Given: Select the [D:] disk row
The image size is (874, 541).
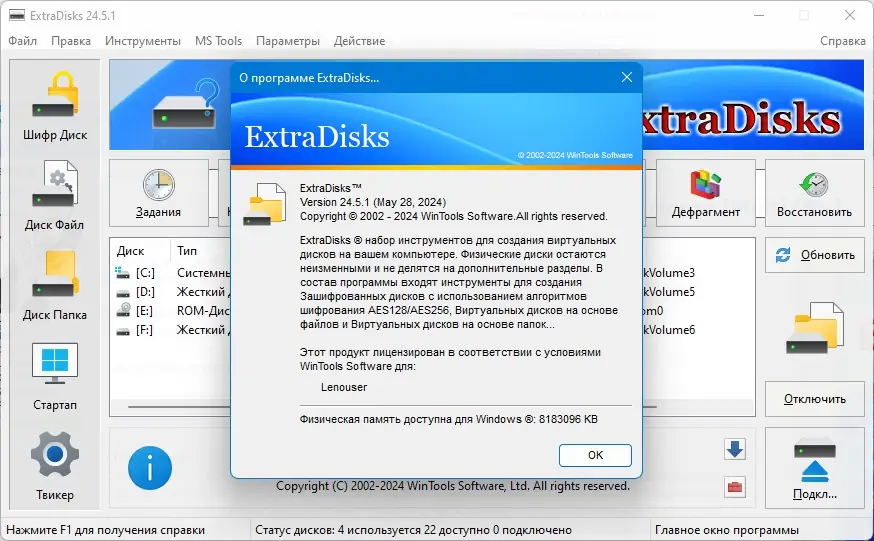Looking at the screenshot, I should point(171,292).
